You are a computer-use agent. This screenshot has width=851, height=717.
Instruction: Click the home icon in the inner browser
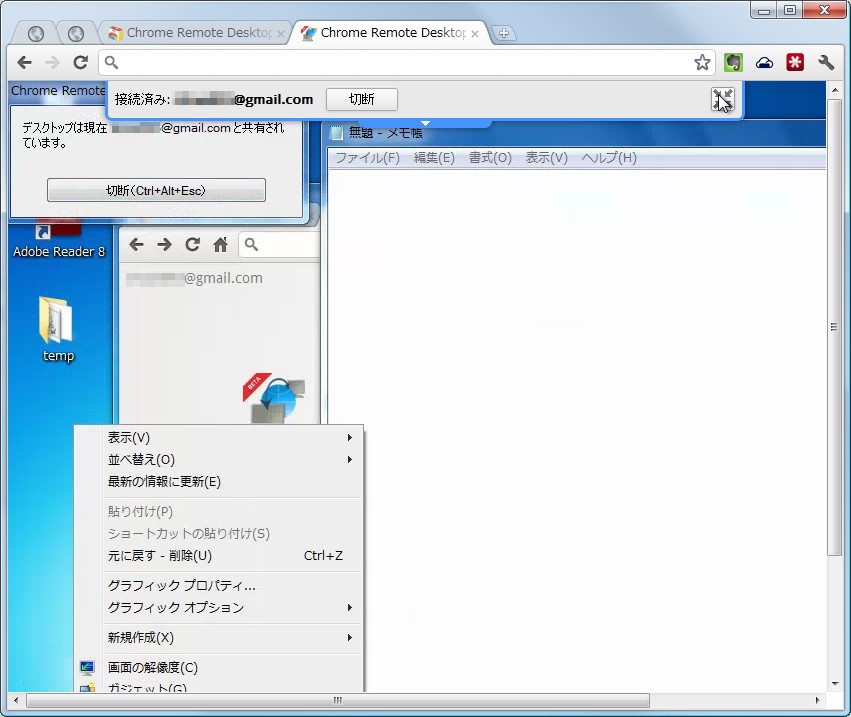point(220,243)
